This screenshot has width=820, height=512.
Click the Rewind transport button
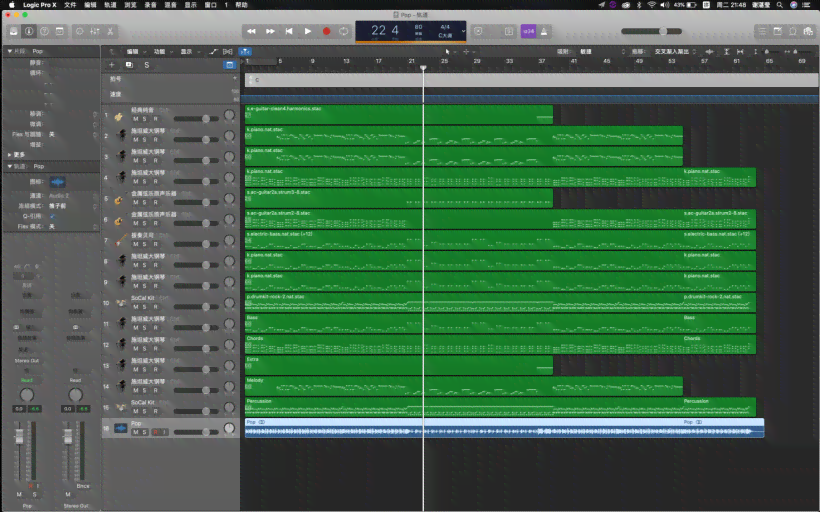[x=252, y=31]
